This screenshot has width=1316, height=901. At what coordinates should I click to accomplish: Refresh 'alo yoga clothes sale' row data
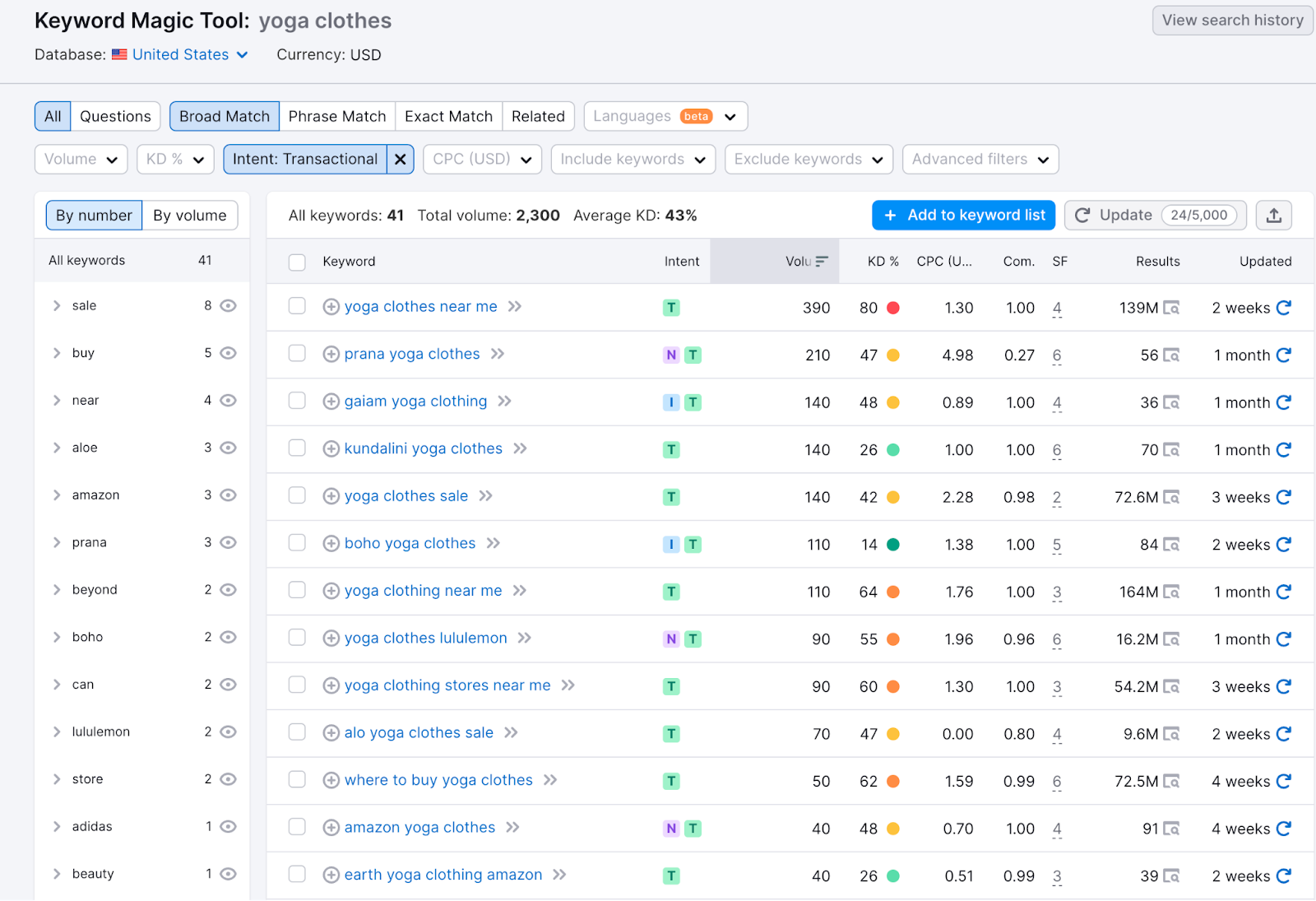tap(1283, 734)
